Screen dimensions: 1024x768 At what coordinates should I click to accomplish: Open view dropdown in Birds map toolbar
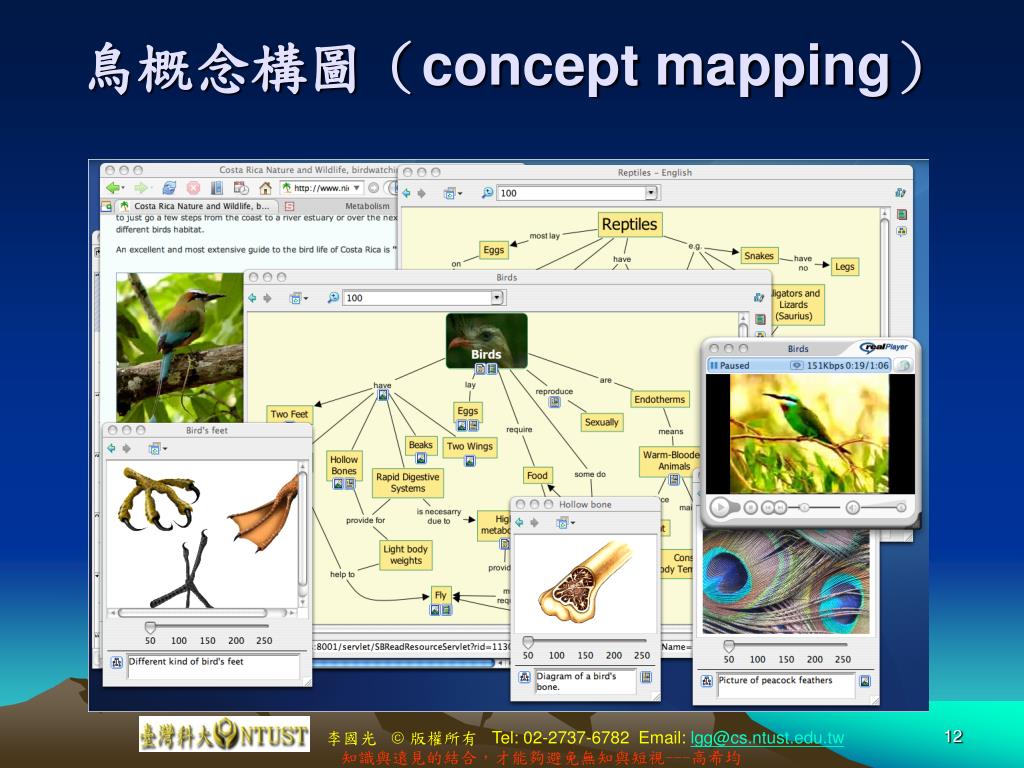tap(298, 298)
